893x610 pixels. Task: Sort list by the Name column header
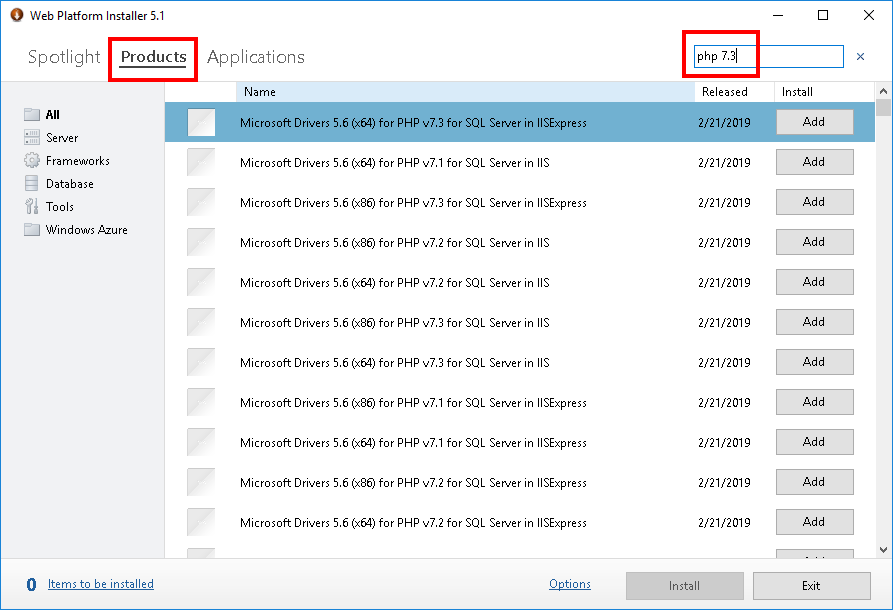465,92
